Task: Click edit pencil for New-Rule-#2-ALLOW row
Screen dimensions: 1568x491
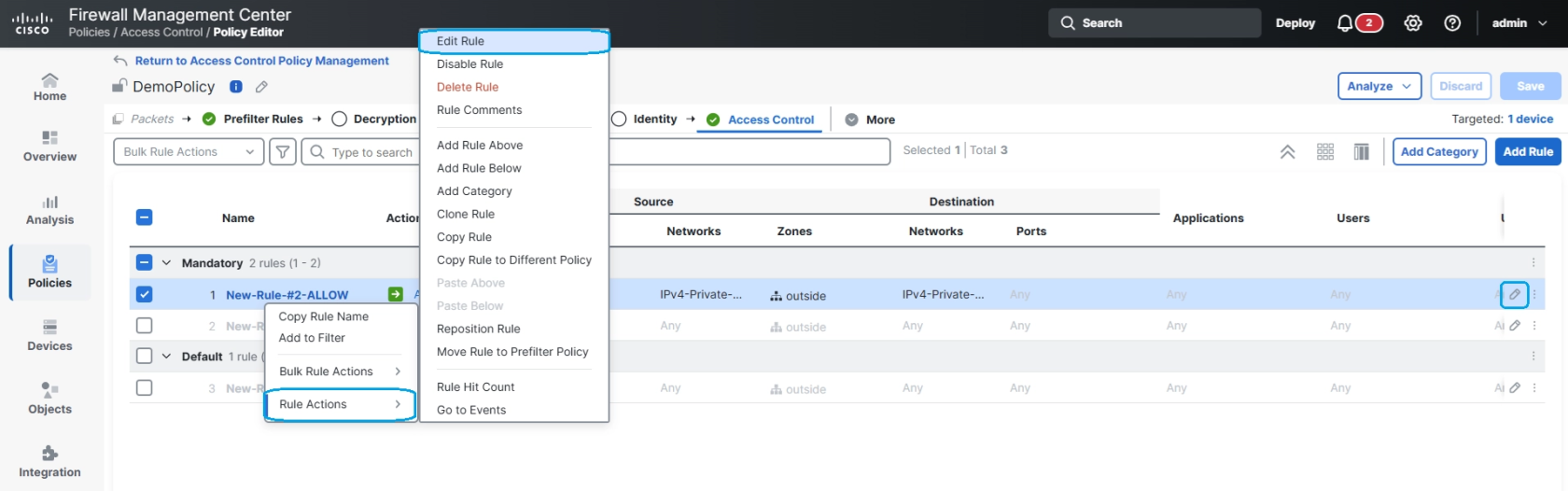Action: 1514,294
